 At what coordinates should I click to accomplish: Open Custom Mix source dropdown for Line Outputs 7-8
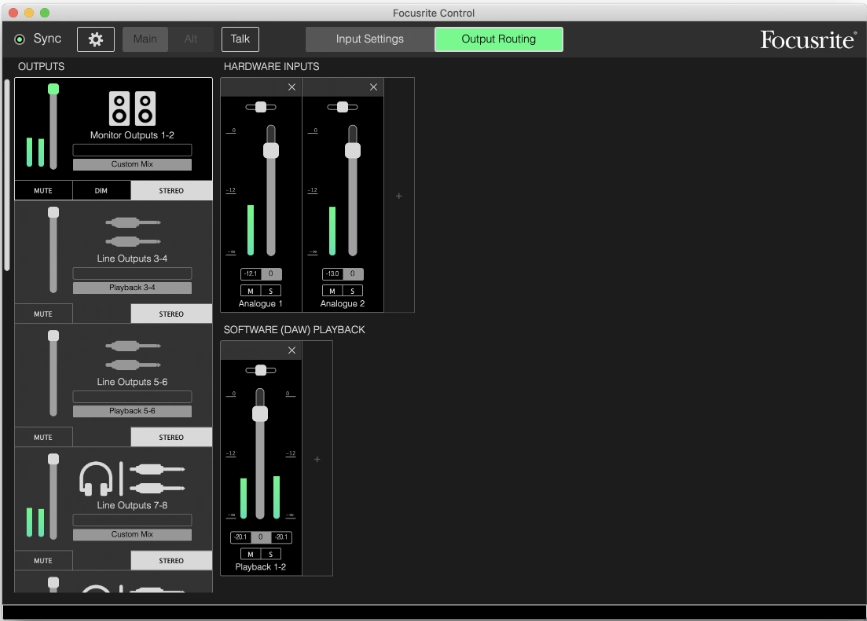[x=132, y=534]
